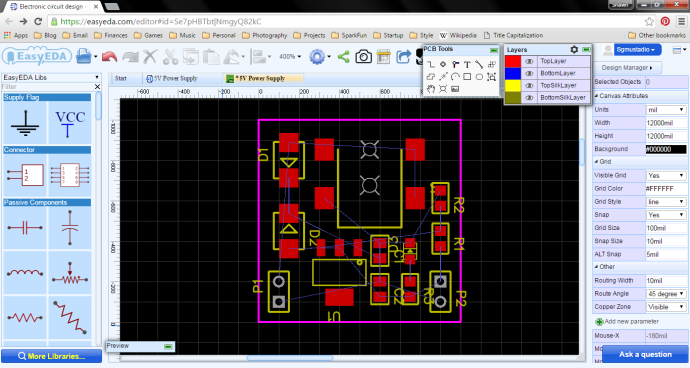Click the More Libraries button
Viewport: 690px width, 368px height.
(51, 356)
